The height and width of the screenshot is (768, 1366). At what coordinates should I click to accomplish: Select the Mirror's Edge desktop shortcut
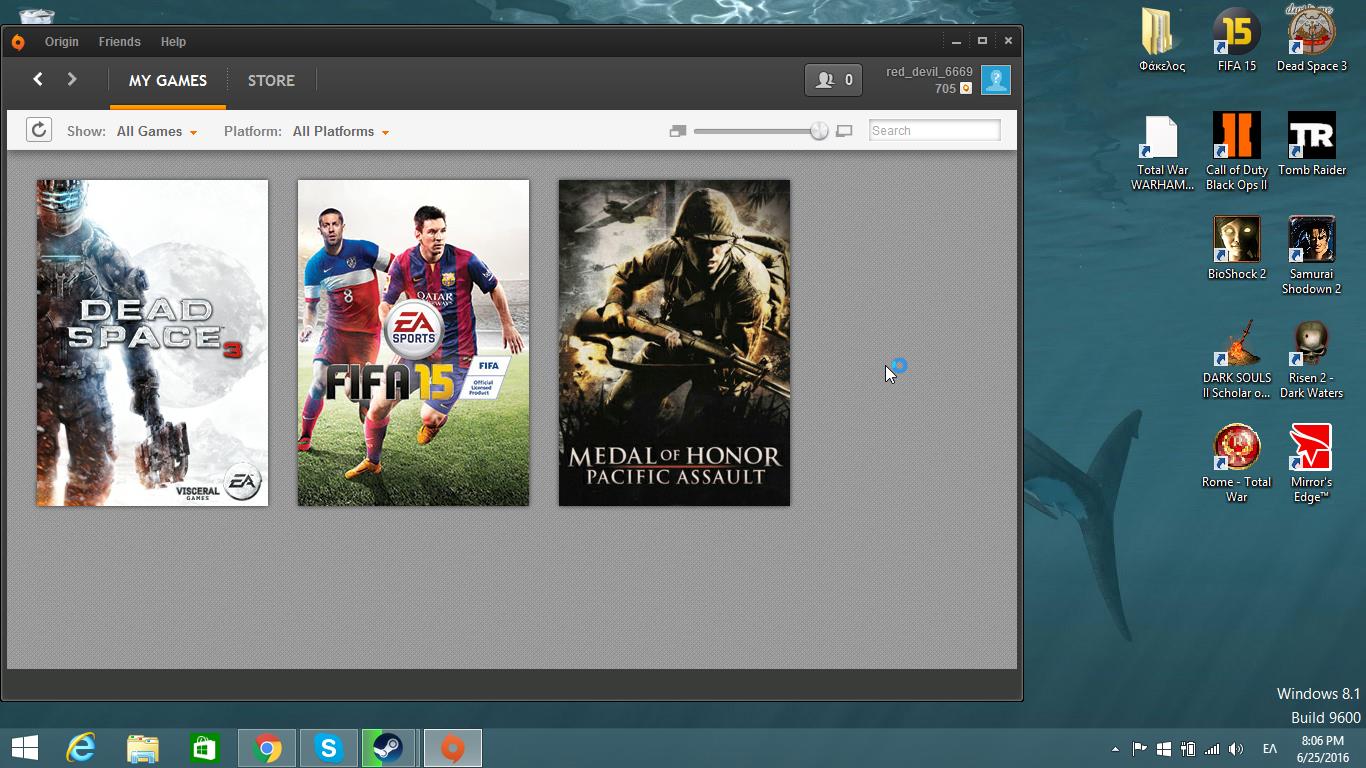(x=1312, y=464)
